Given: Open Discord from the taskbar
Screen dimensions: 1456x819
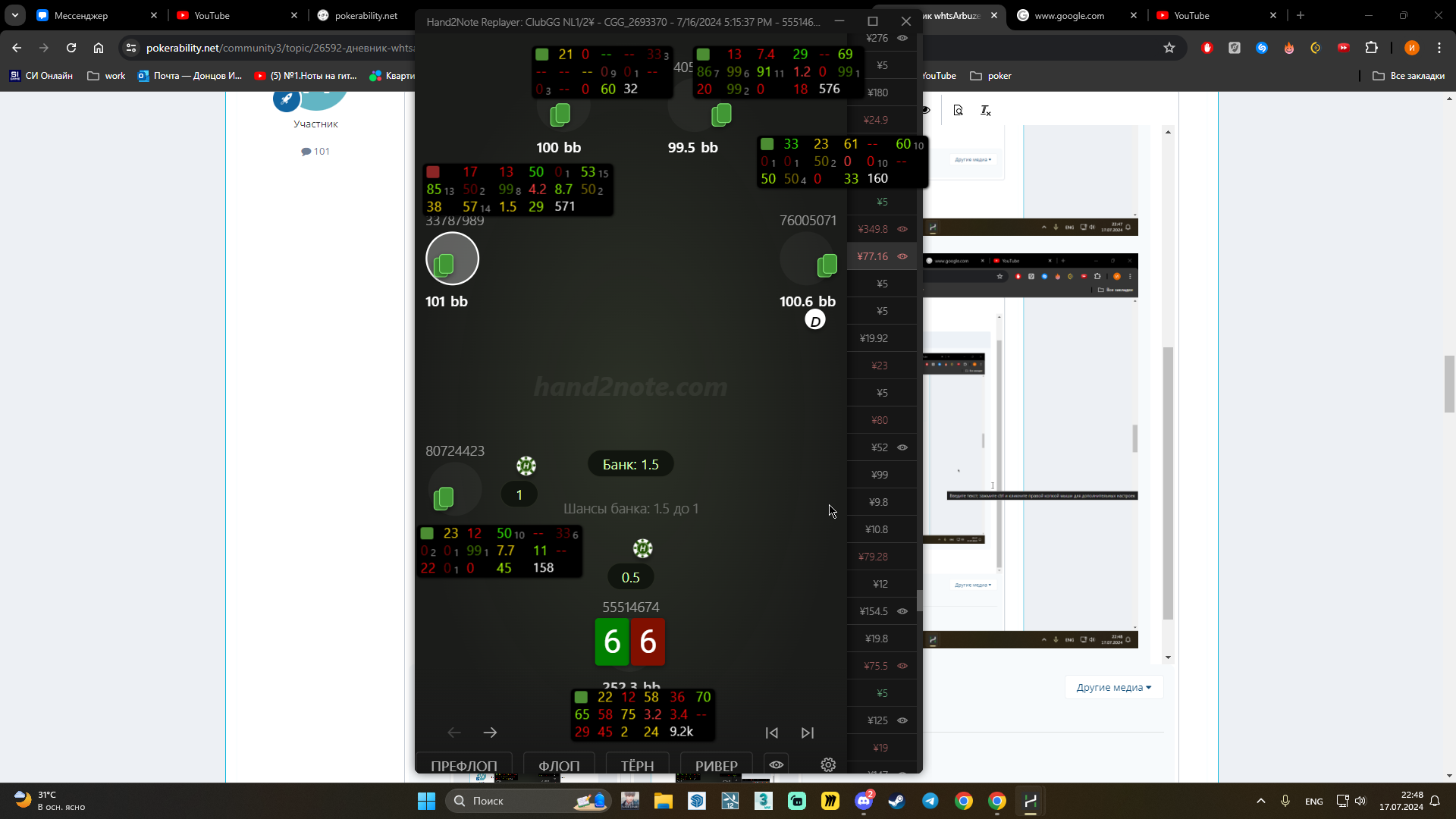Looking at the screenshot, I should [x=864, y=801].
